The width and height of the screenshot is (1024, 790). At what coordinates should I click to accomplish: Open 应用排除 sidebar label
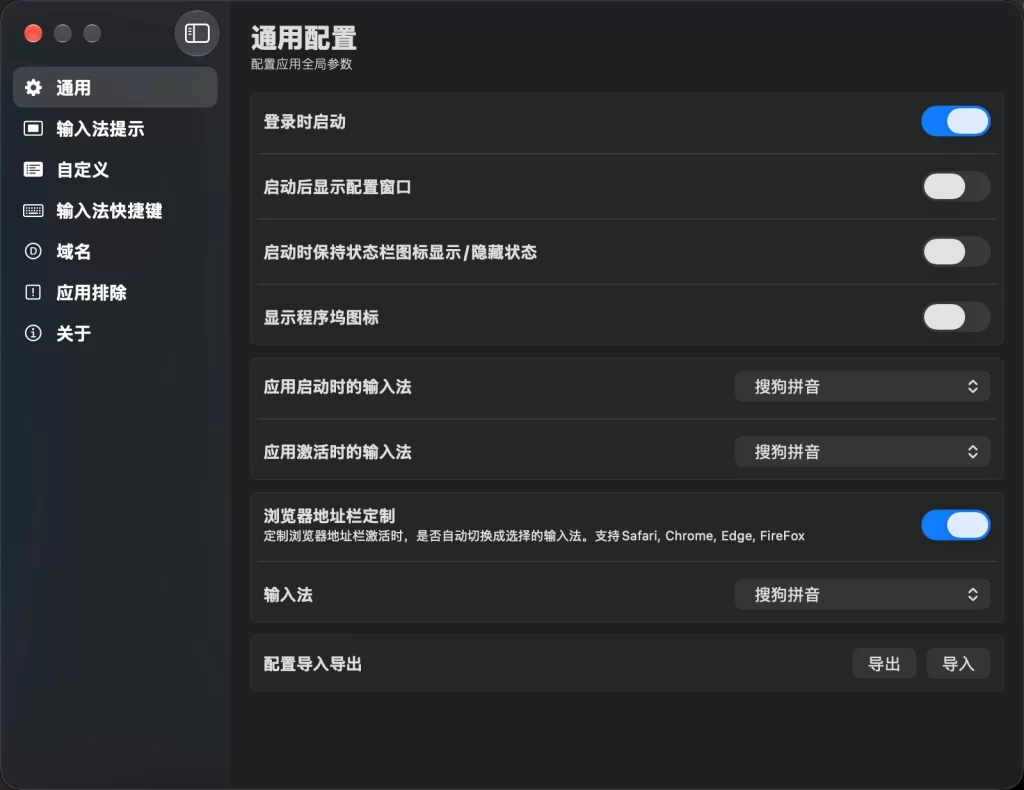(x=91, y=292)
